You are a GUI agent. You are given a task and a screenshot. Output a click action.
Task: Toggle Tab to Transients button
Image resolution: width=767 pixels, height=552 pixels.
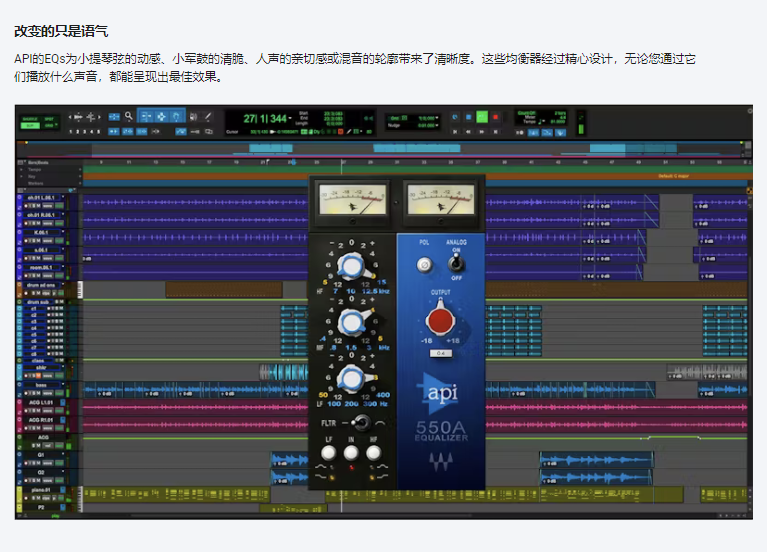(x=113, y=131)
